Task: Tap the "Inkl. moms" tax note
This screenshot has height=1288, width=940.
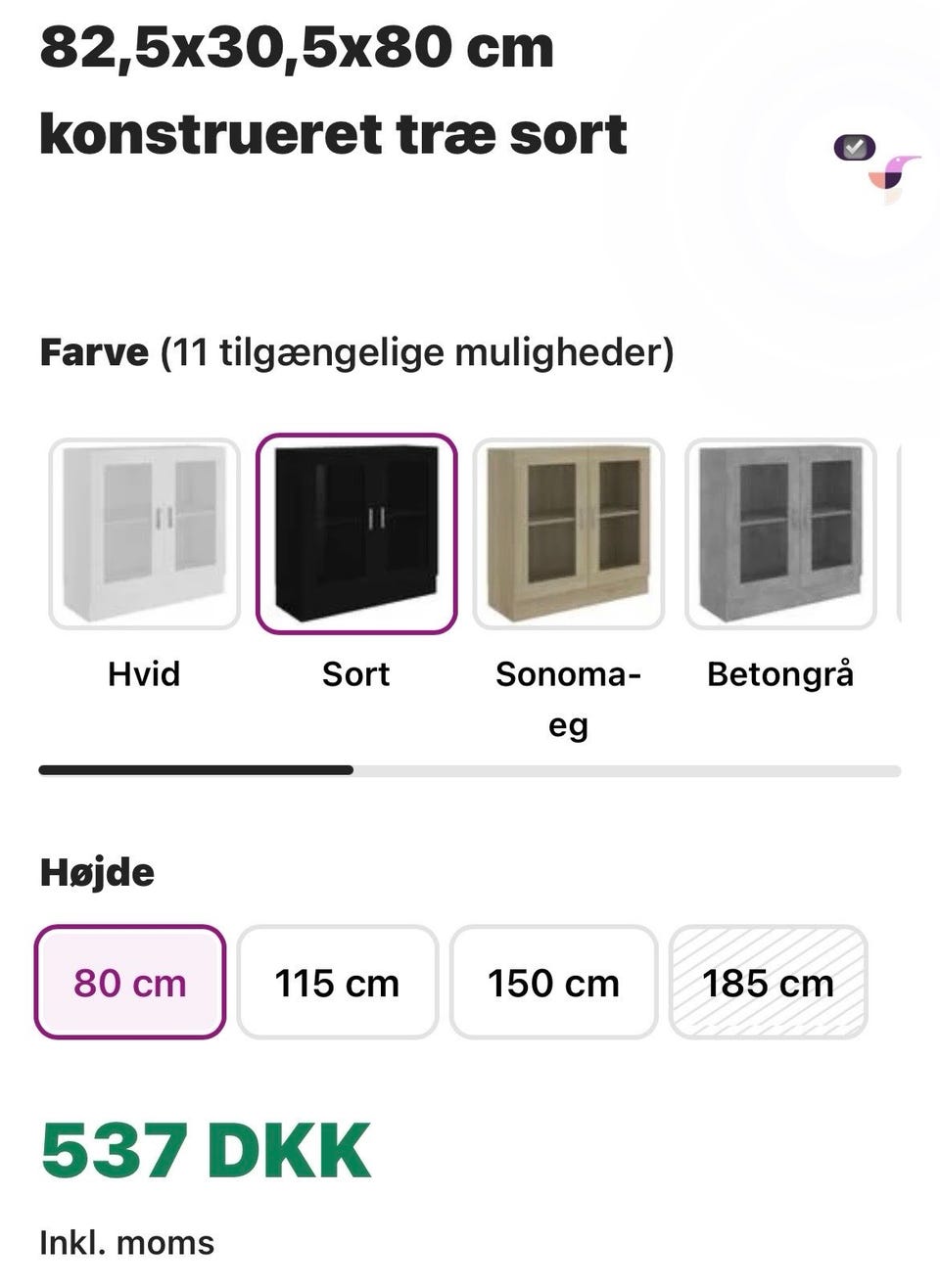Action: tap(127, 1243)
